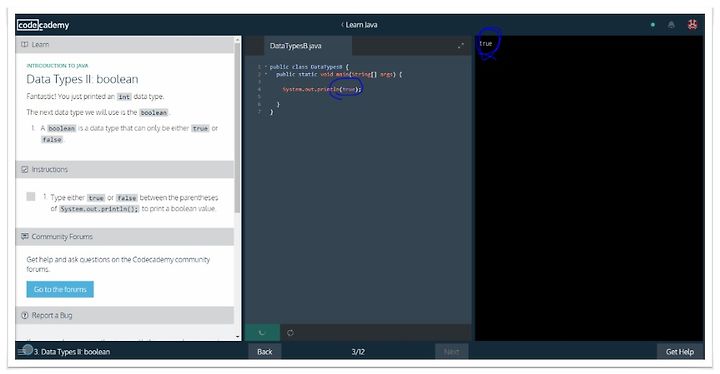The image size is (720, 374).
Task: Open the Learn Java course link
Action: (359, 25)
